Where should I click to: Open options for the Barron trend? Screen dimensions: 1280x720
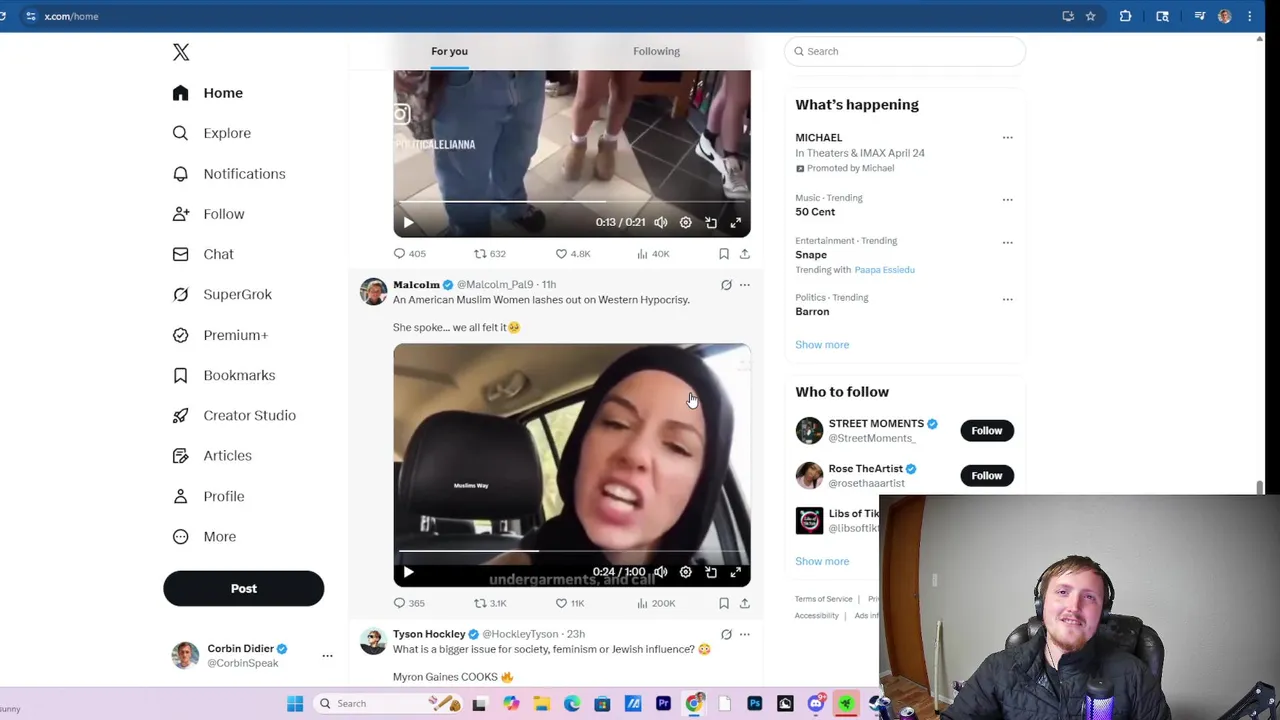(1007, 299)
